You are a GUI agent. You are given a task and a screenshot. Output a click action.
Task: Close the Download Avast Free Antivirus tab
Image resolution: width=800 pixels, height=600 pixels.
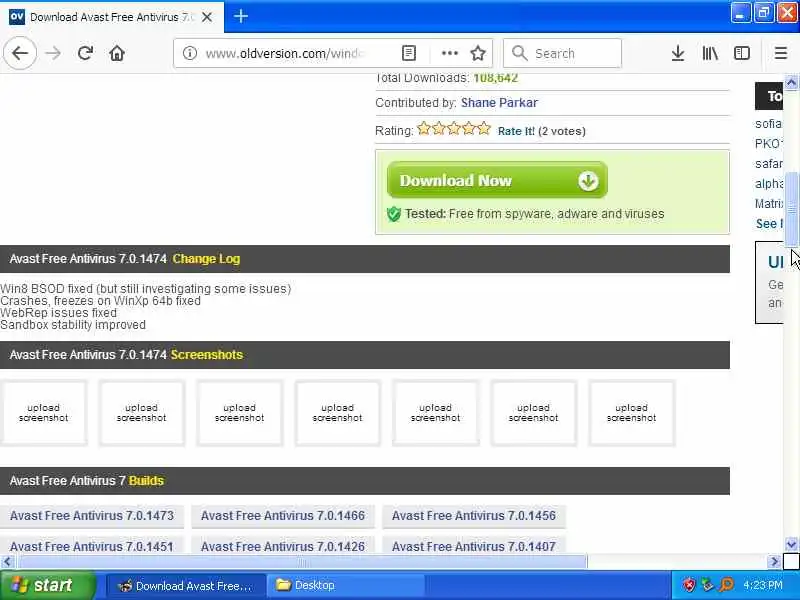click(207, 17)
